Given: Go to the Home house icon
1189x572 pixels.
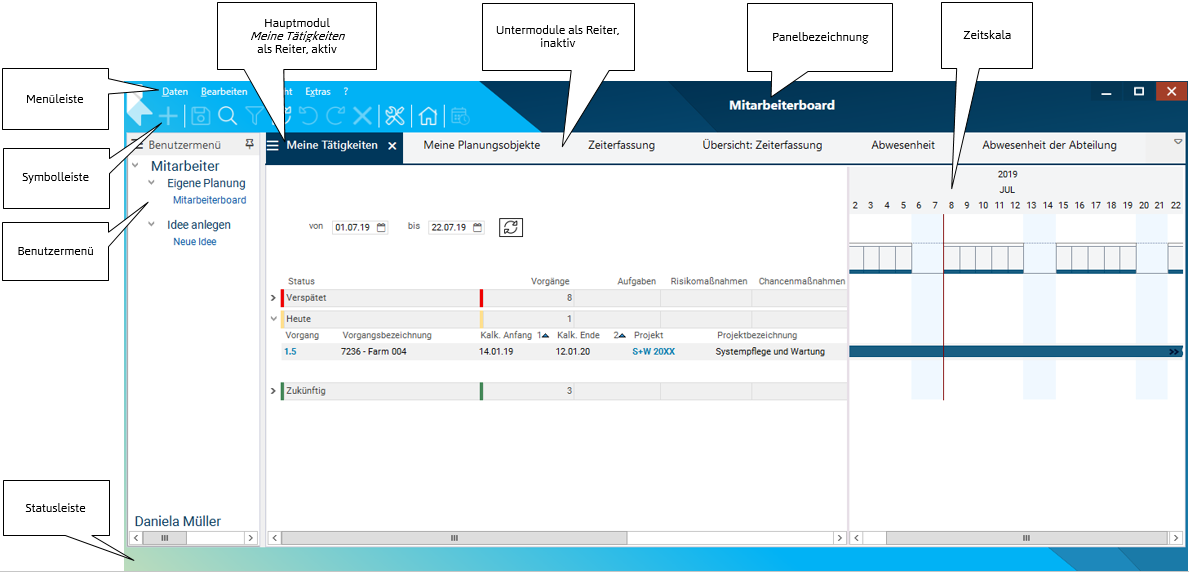Looking at the screenshot, I should click(x=428, y=116).
